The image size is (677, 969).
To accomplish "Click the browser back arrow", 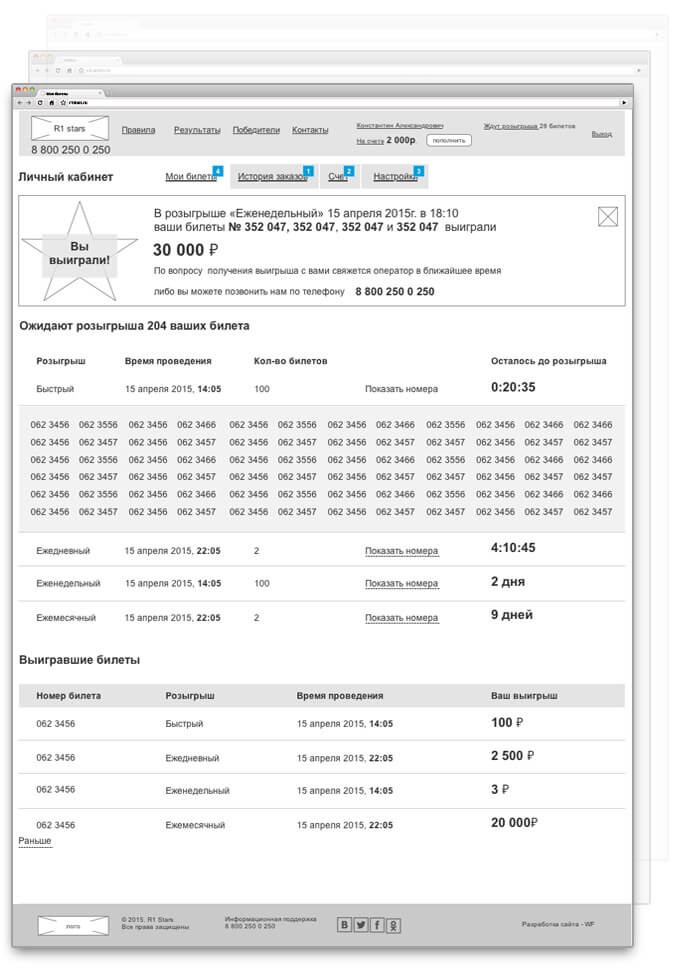I will (x=20, y=103).
